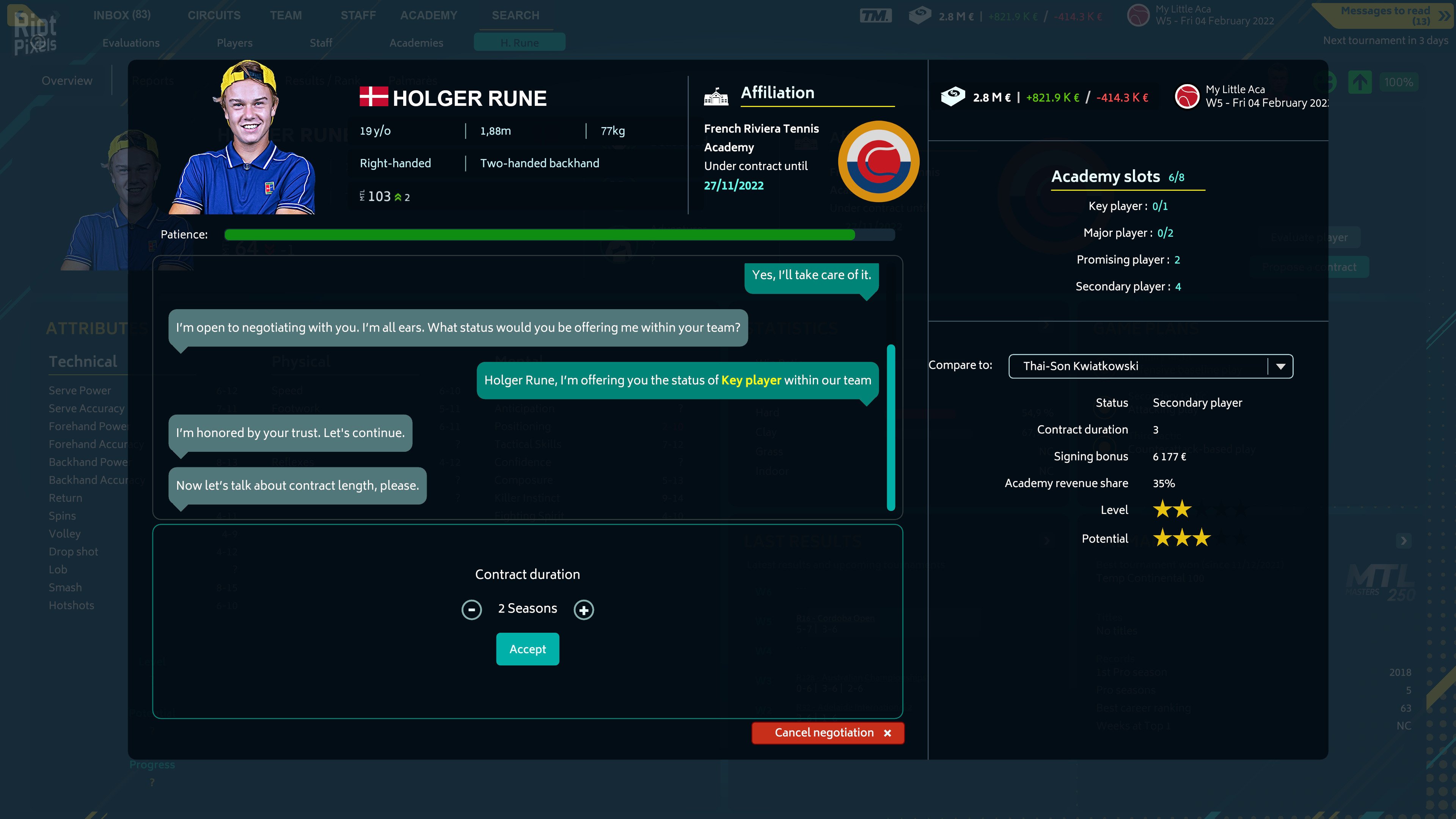Click the green Patience bar
The image size is (1456, 819).
pos(537,234)
